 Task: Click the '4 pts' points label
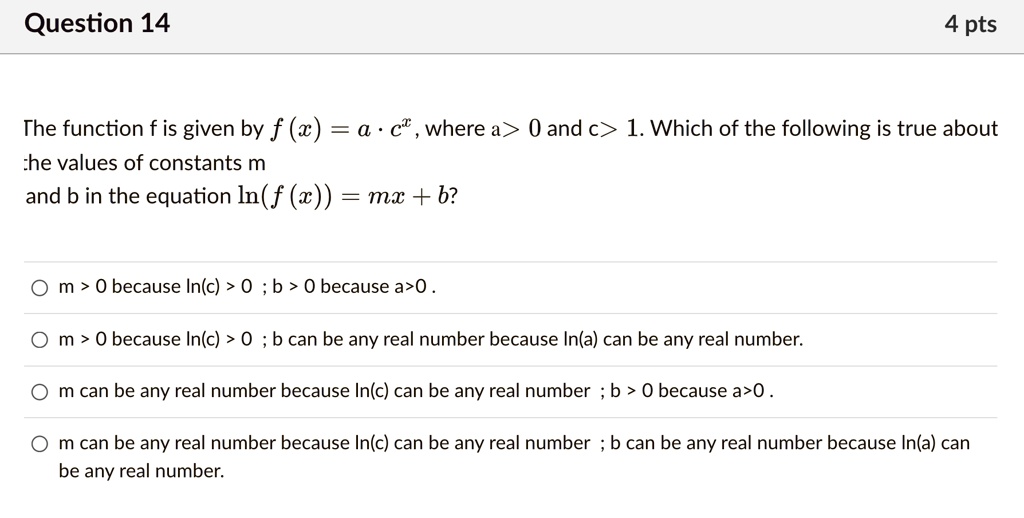coord(970,24)
